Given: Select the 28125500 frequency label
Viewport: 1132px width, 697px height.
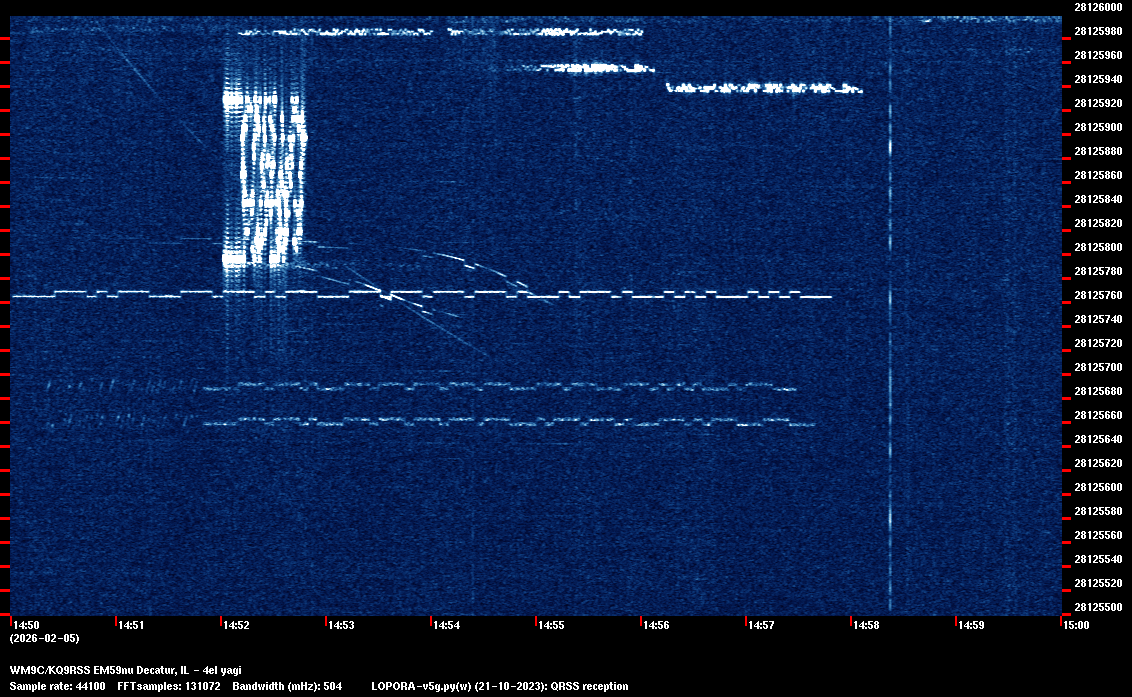Looking at the screenshot, I should [1098, 607].
